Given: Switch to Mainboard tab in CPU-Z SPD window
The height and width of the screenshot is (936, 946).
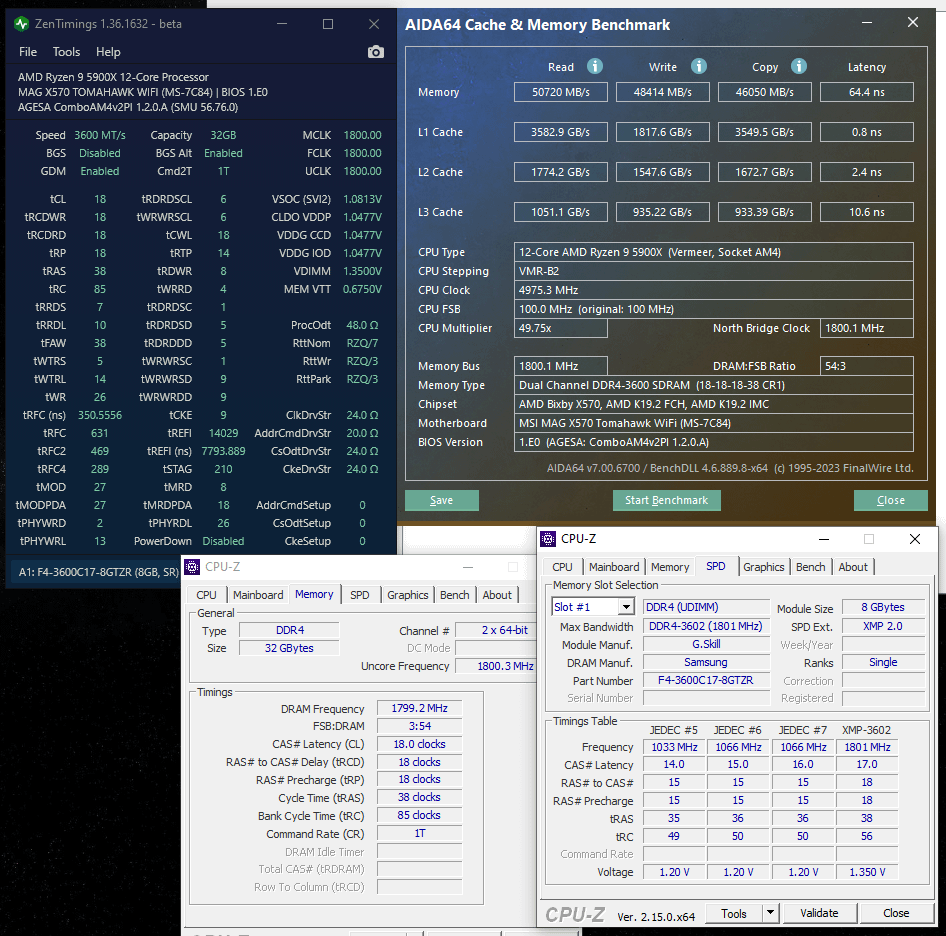Looking at the screenshot, I should [614, 567].
